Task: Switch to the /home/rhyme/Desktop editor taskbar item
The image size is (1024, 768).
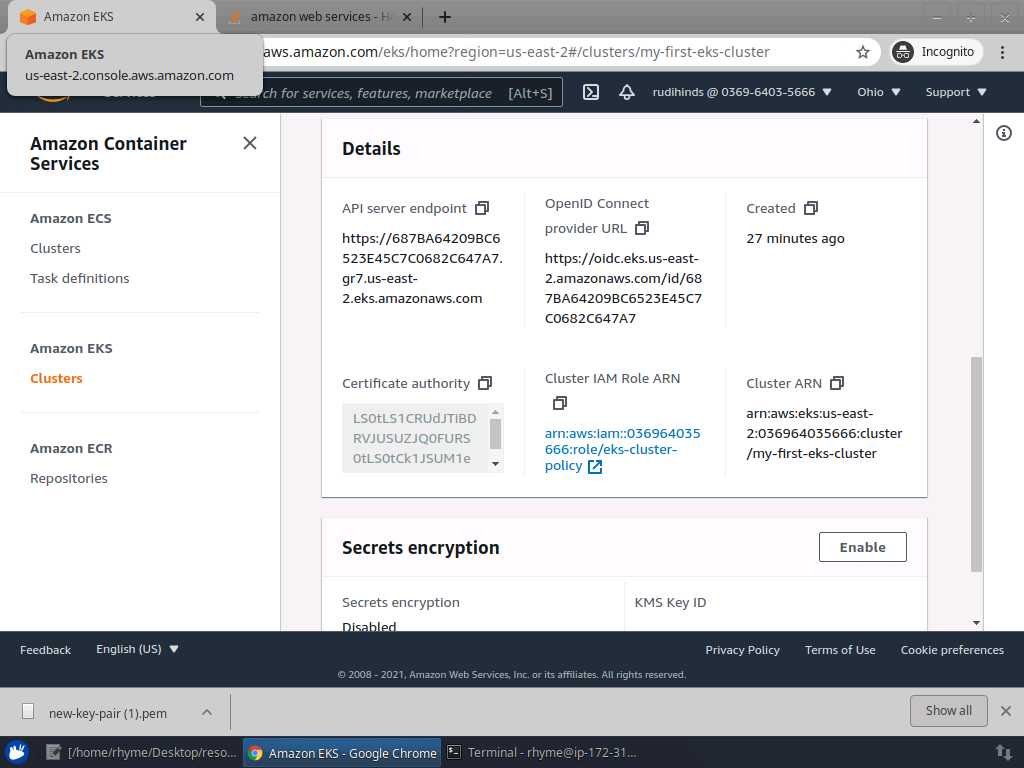Action: point(142,752)
